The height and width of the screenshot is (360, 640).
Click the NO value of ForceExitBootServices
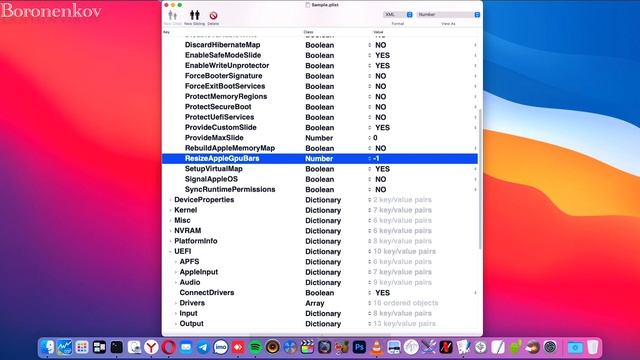[380, 86]
